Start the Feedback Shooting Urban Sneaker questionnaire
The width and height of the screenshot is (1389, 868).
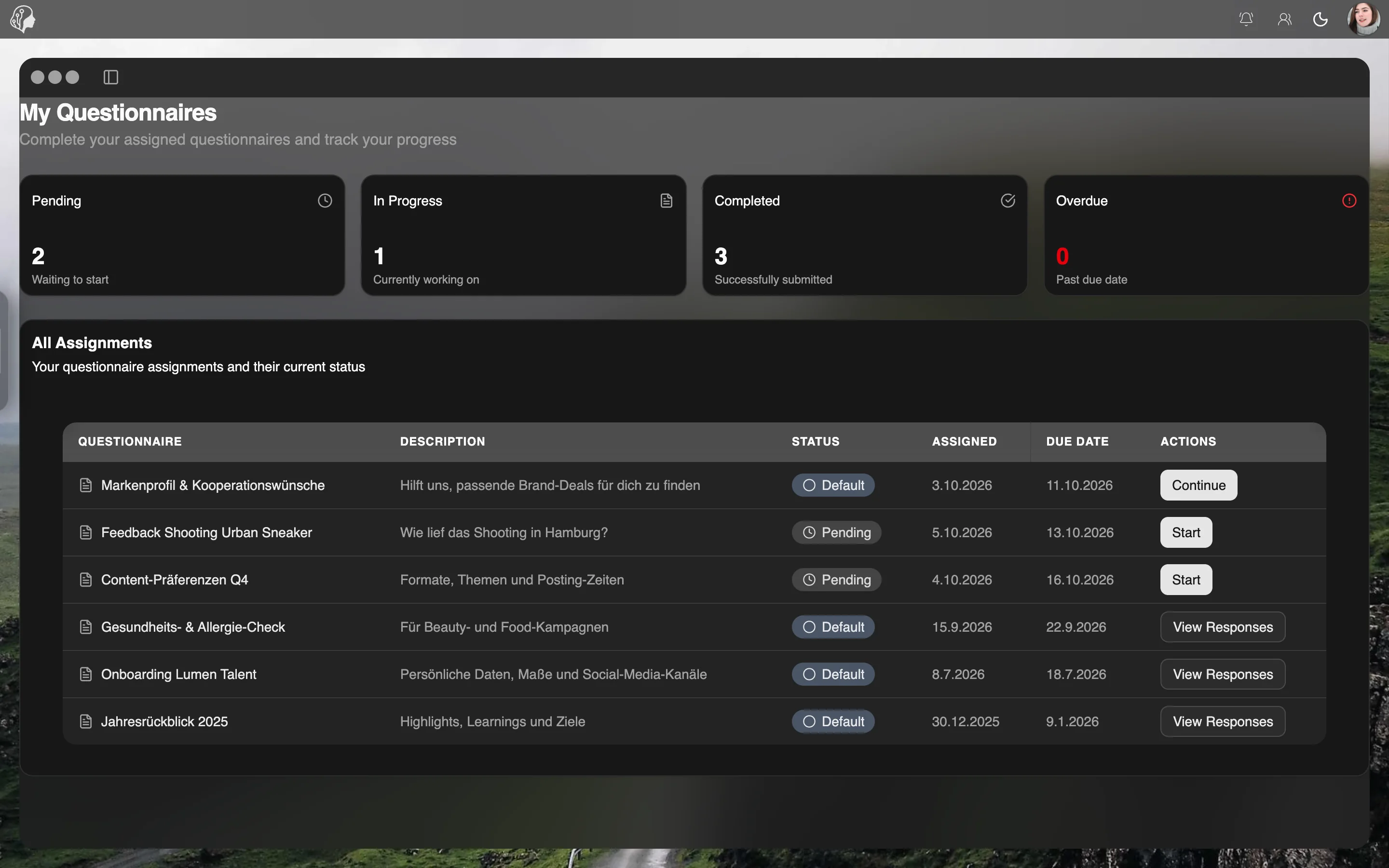(1186, 532)
